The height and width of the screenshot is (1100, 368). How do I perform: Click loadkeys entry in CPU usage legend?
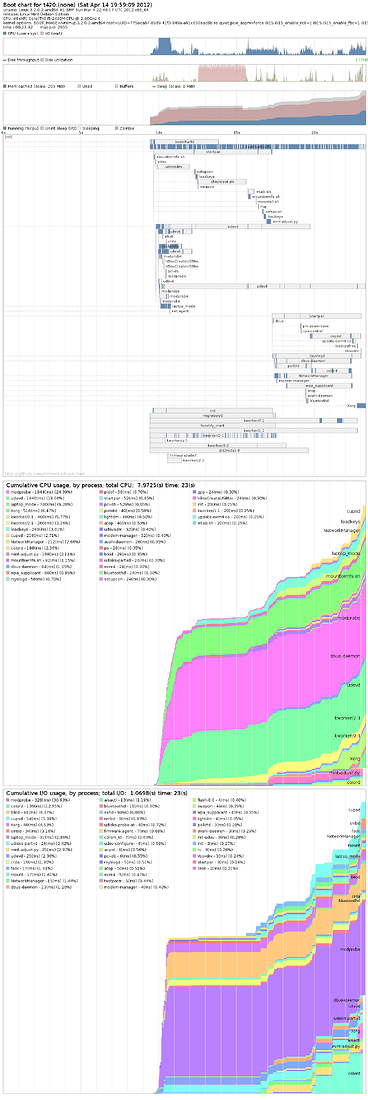pyautogui.click(x=35, y=529)
